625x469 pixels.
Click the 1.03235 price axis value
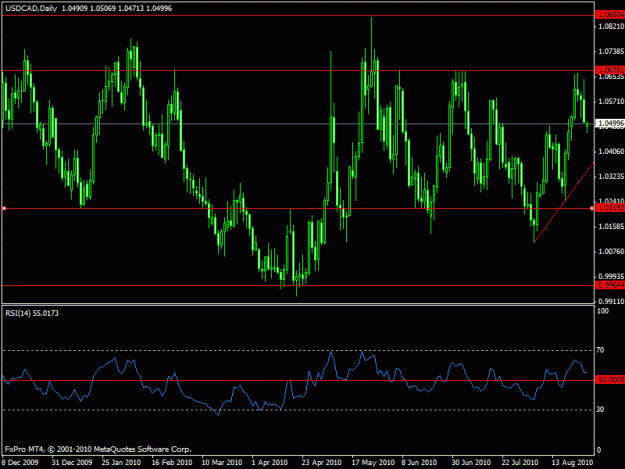tap(611, 176)
